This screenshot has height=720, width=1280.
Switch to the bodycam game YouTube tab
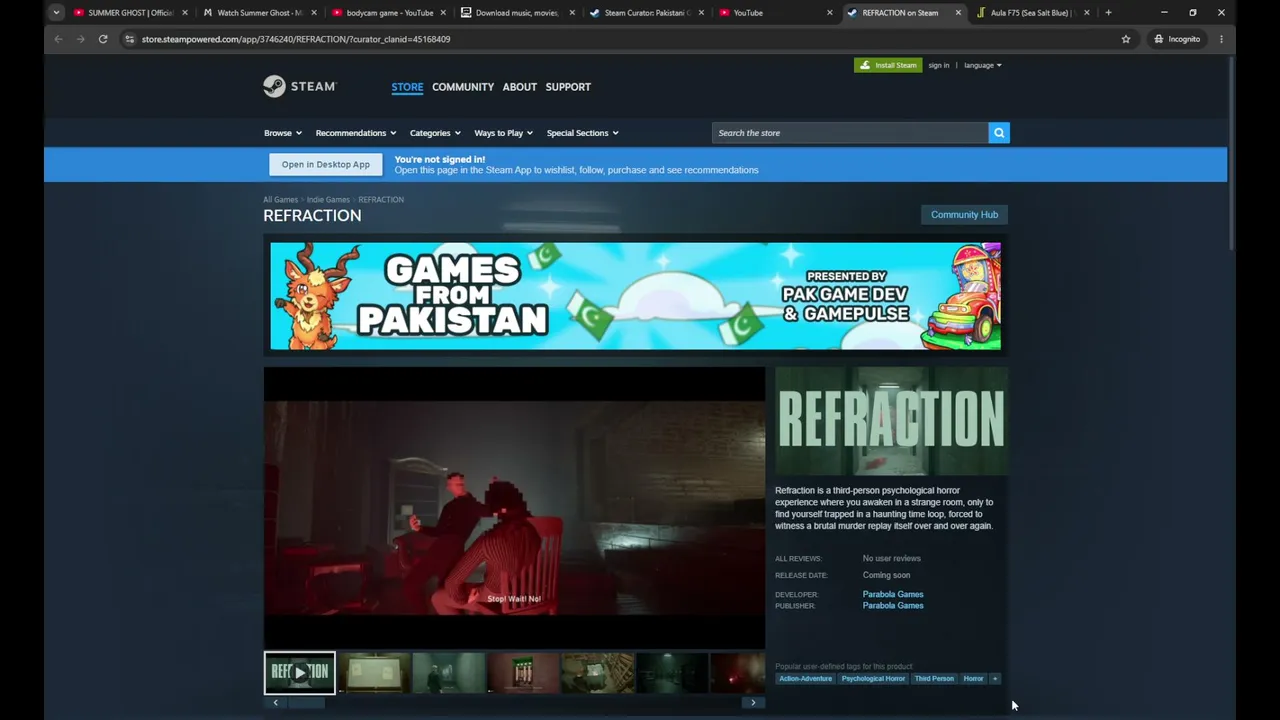click(x=383, y=13)
